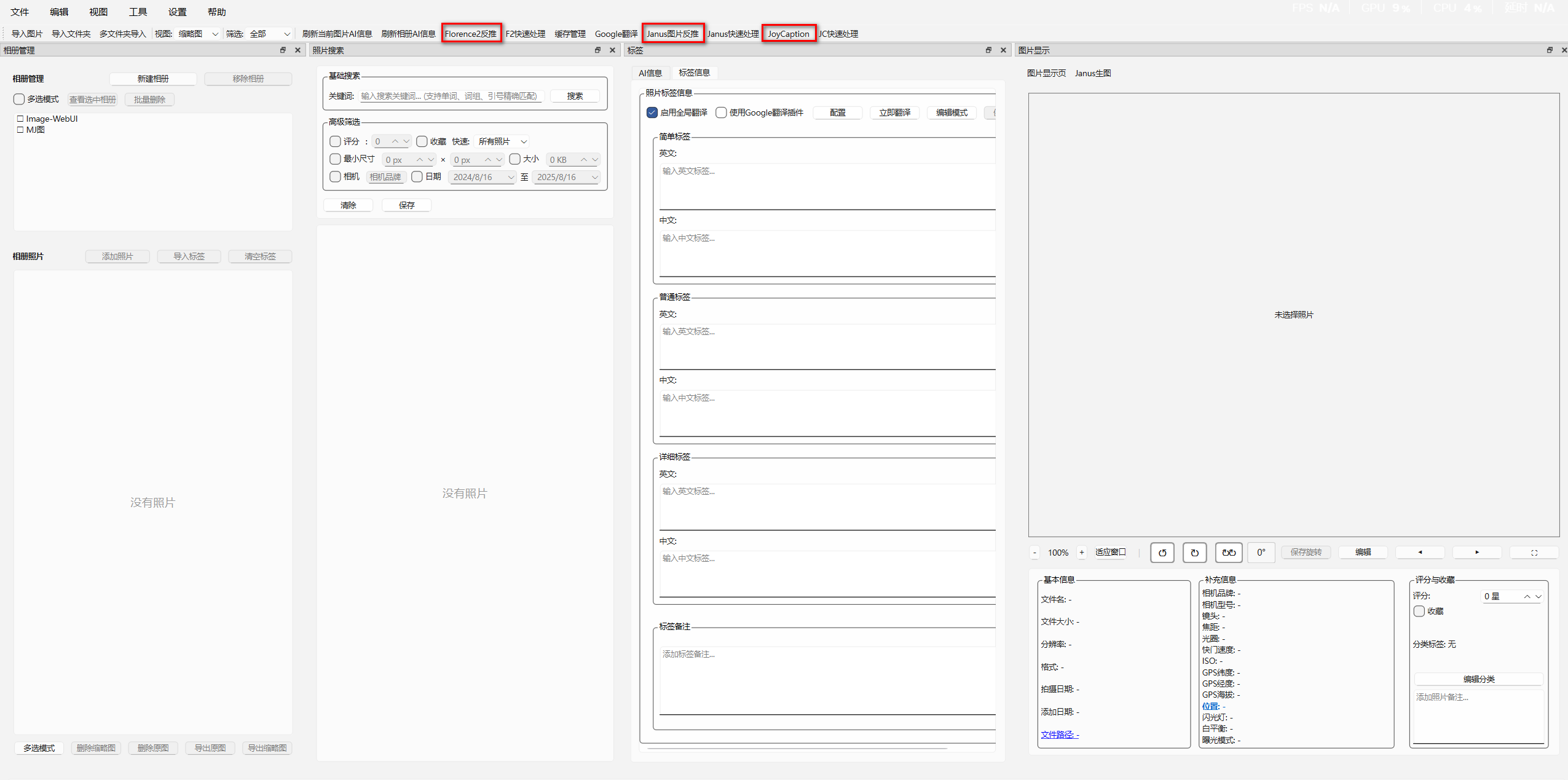The image size is (1568, 780).
Task: Open the 快速 所有照片 dropdown
Action: point(502,141)
